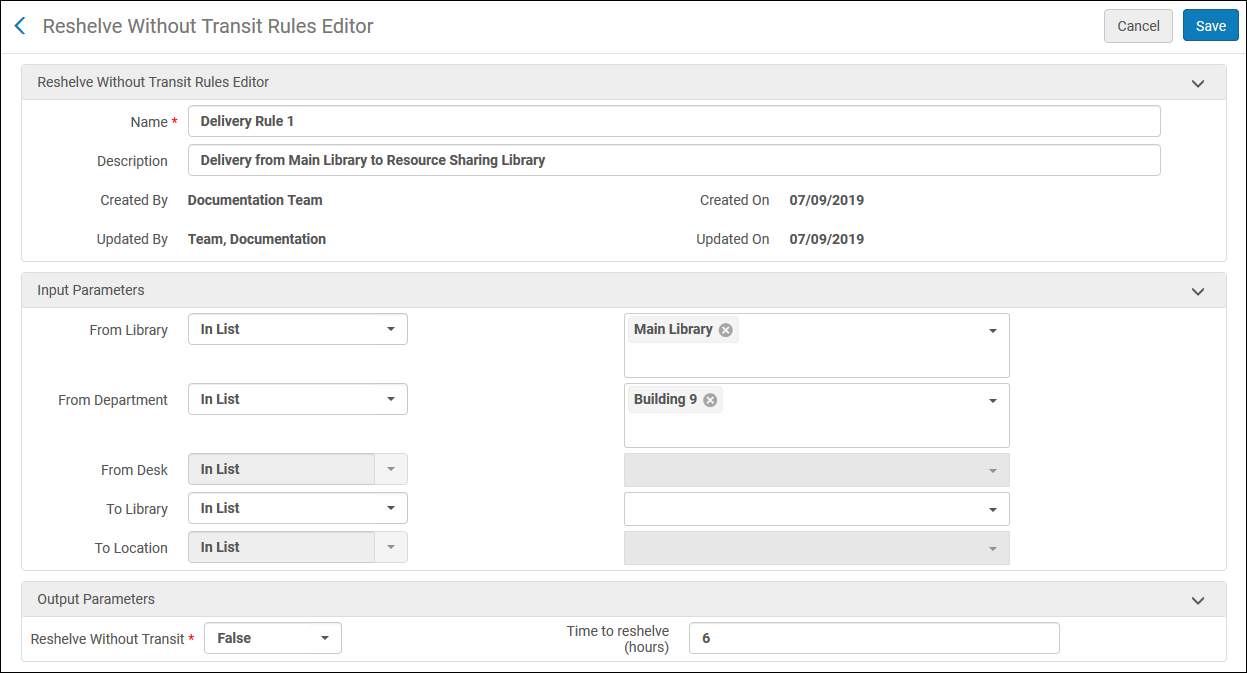The height and width of the screenshot is (673, 1247).
Task: Remove Building 9 tag from list
Action: [710, 400]
